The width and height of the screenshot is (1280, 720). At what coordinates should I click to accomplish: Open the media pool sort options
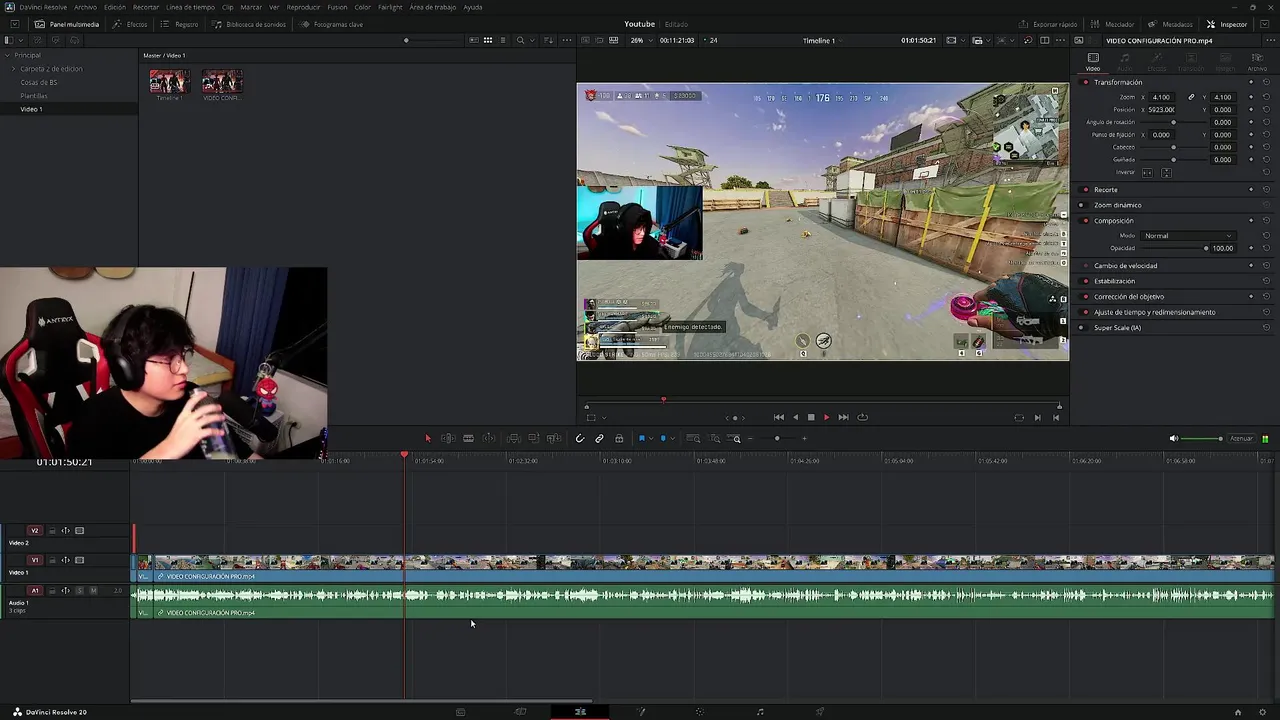click(x=548, y=40)
